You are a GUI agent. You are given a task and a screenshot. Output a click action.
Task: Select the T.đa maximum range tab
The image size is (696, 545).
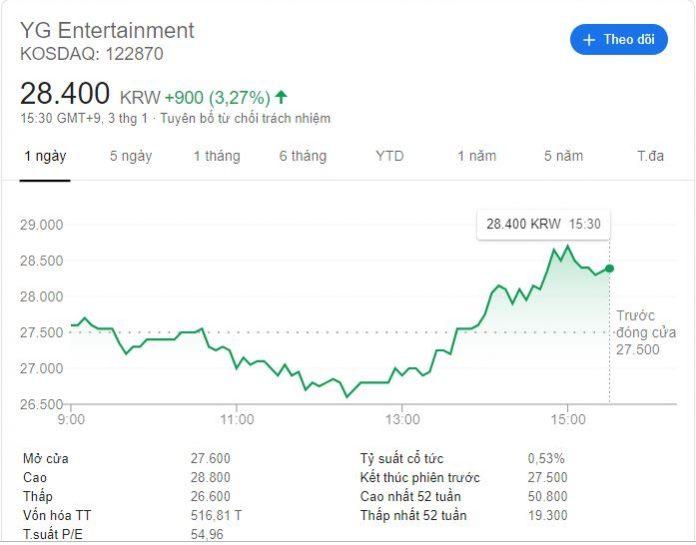pos(650,156)
